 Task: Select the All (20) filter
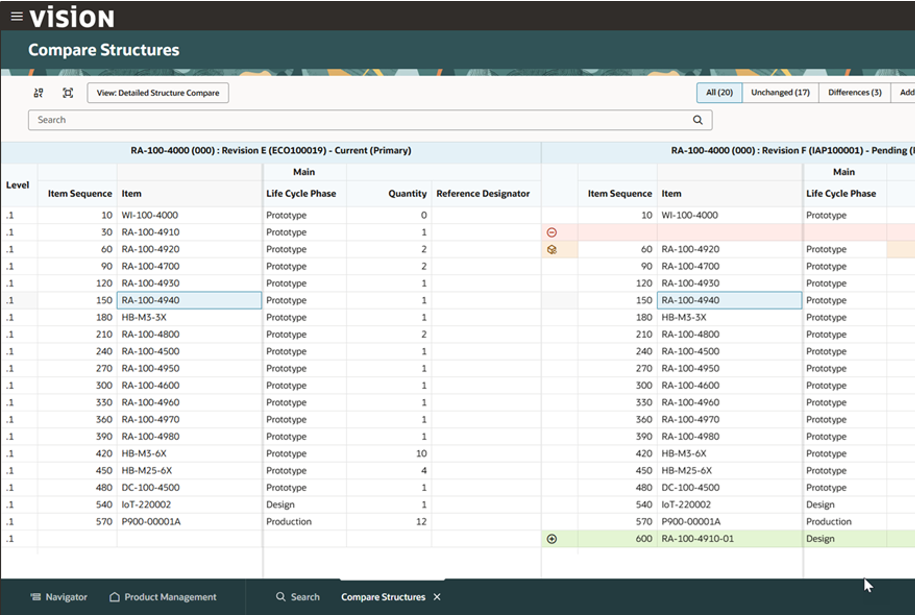point(719,93)
